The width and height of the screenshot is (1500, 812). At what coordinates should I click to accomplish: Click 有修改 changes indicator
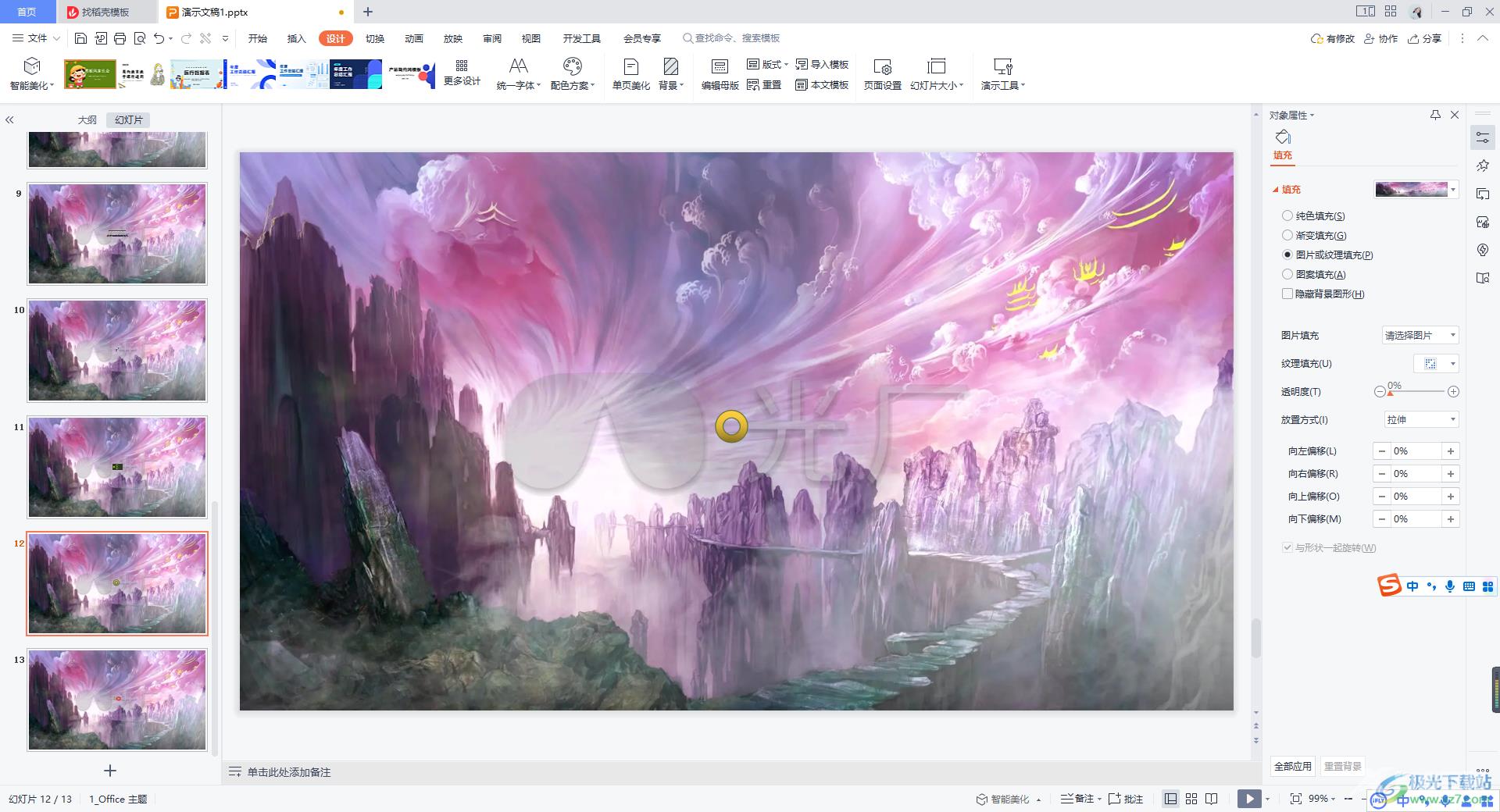(1333, 38)
